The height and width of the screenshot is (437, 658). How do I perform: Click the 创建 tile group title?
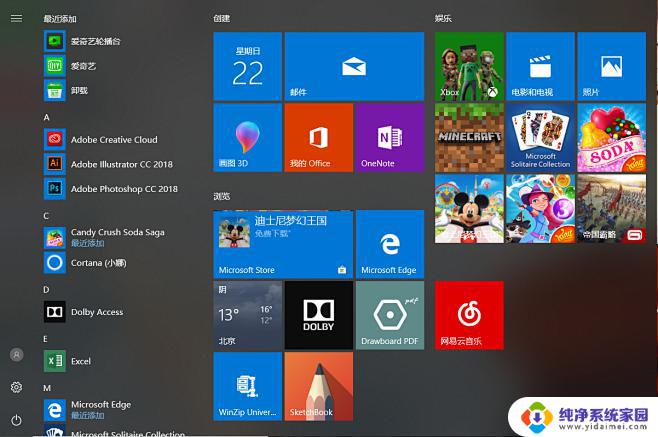pyautogui.click(x=222, y=18)
